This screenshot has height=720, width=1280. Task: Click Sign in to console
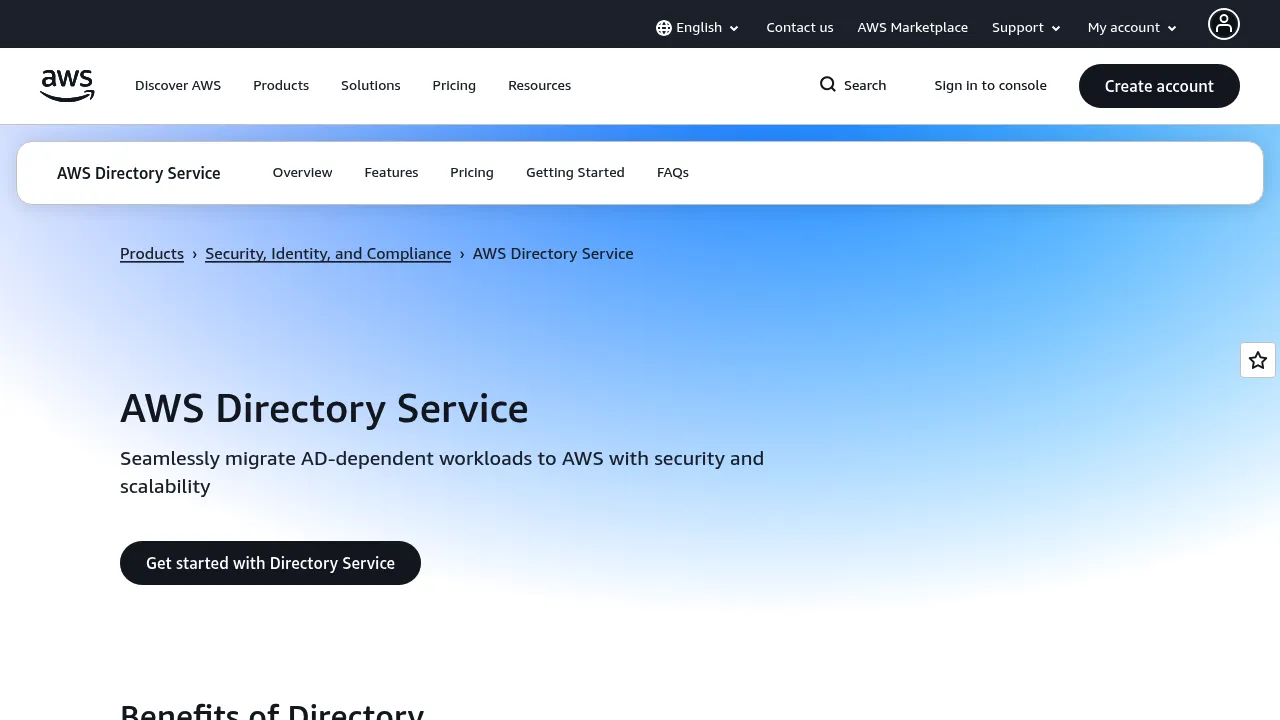[x=991, y=86]
